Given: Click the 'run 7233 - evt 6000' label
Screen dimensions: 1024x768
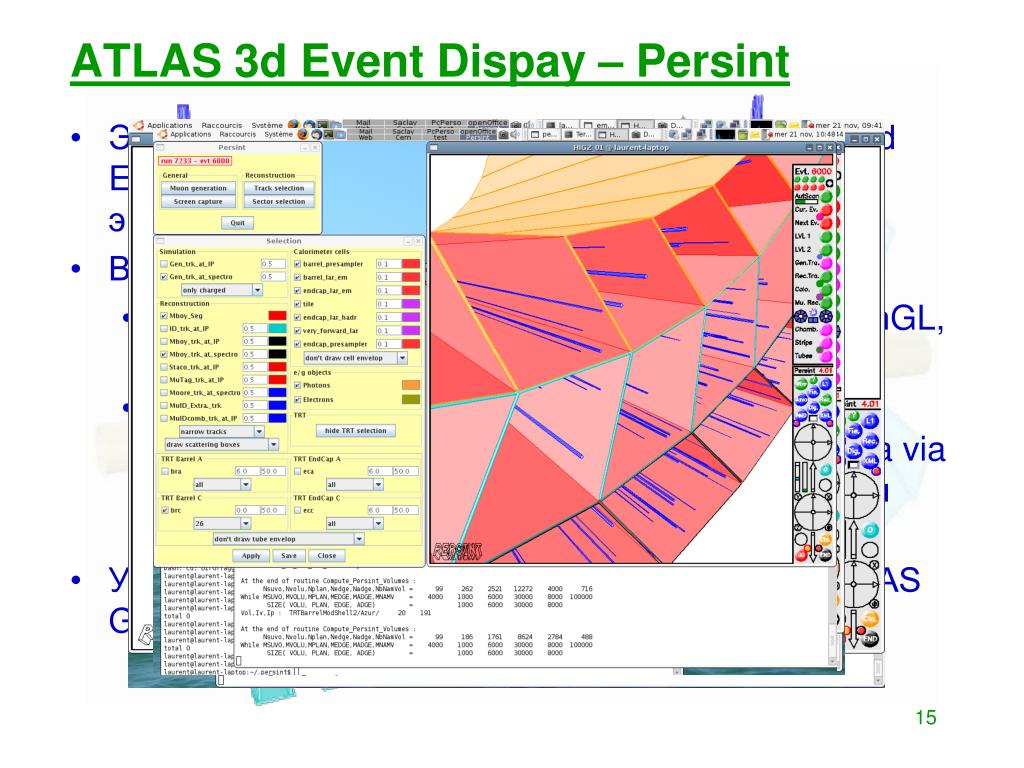Looking at the screenshot, I should 195,161.
